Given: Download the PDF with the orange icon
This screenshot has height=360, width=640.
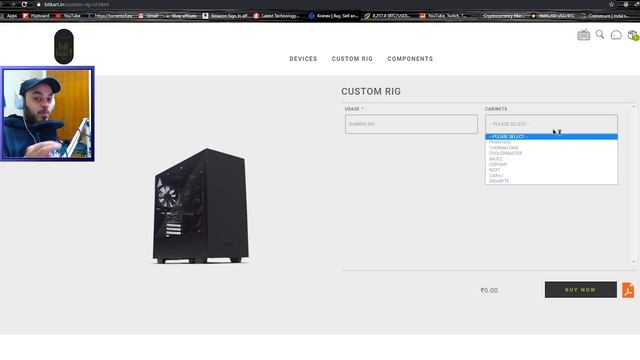Looking at the screenshot, I should pos(628,290).
